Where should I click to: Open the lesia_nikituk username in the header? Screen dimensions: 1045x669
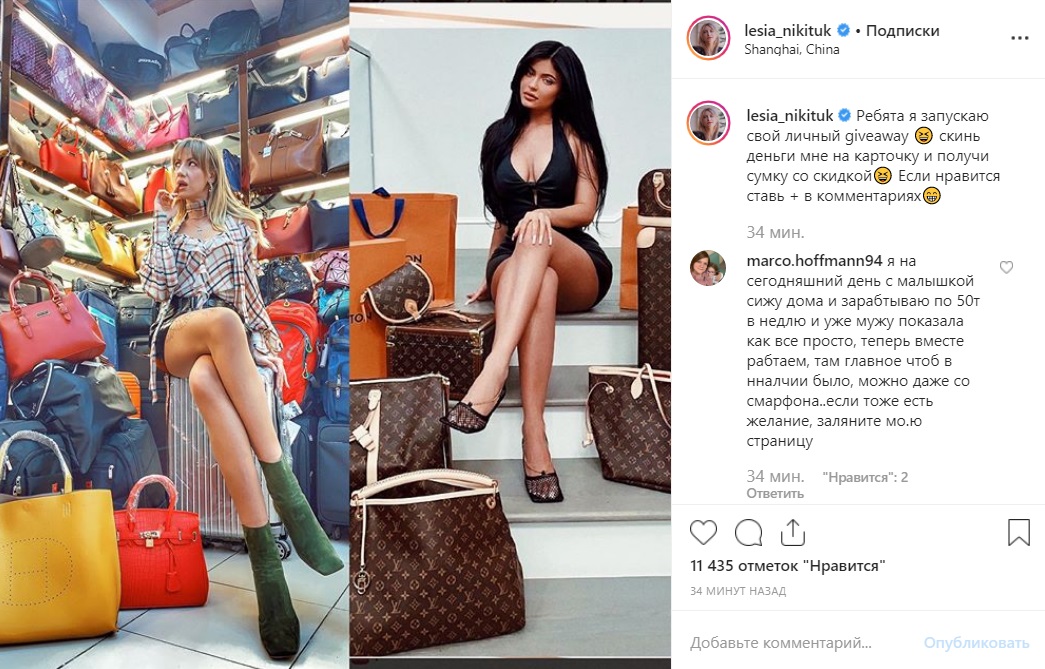(x=788, y=31)
